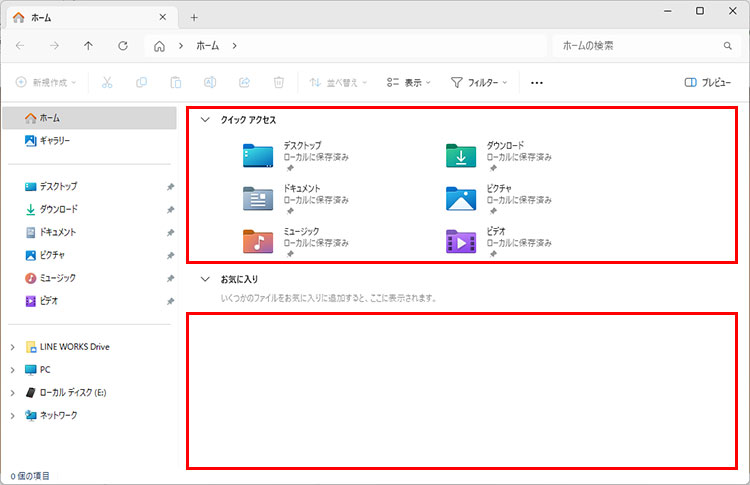Click the three-dots See more icon
This screenshot has height=485, width=750.
click(537, 83)
